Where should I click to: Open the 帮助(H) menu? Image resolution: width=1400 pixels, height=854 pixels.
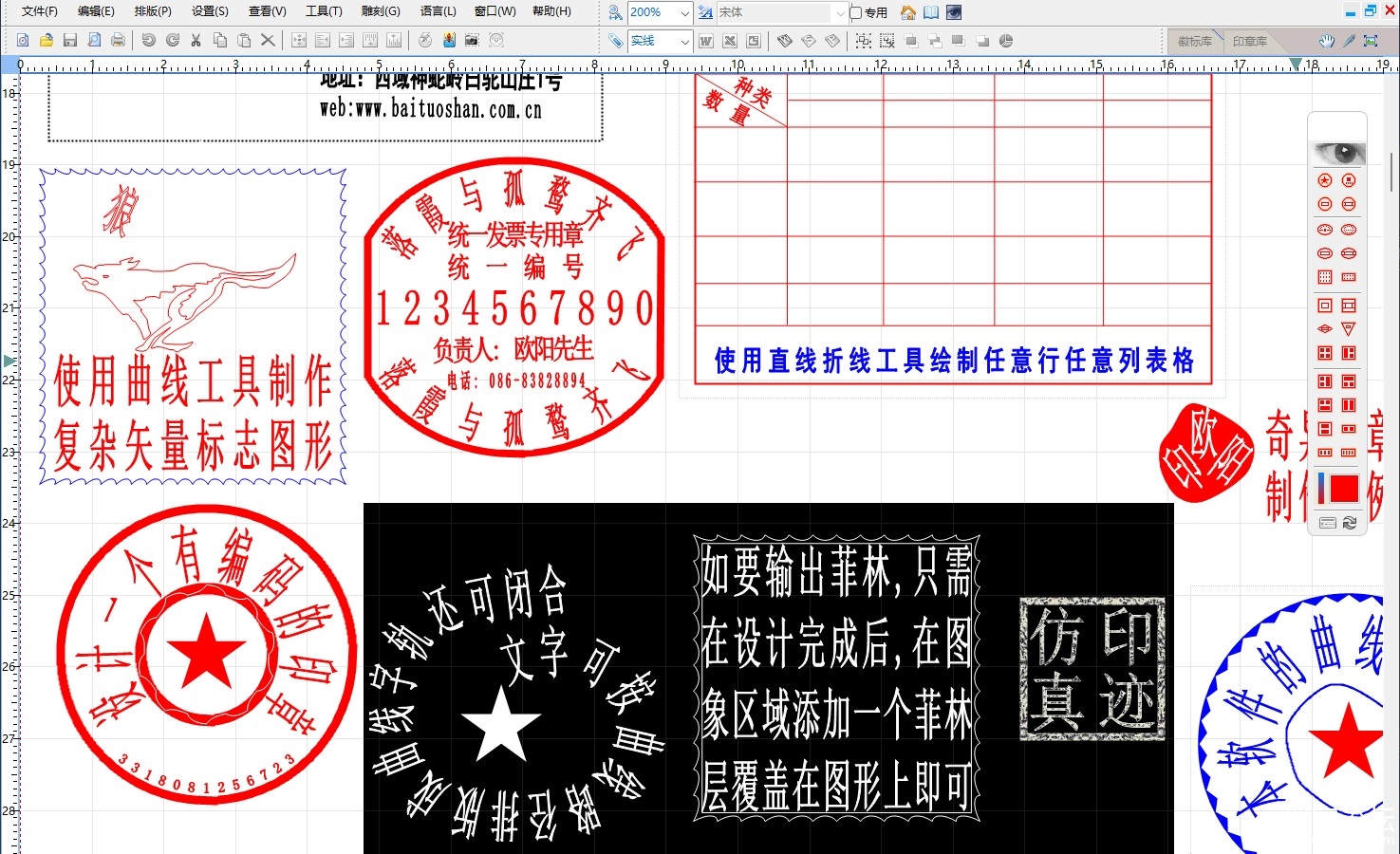pyautogui.click(x=551, y=11)
